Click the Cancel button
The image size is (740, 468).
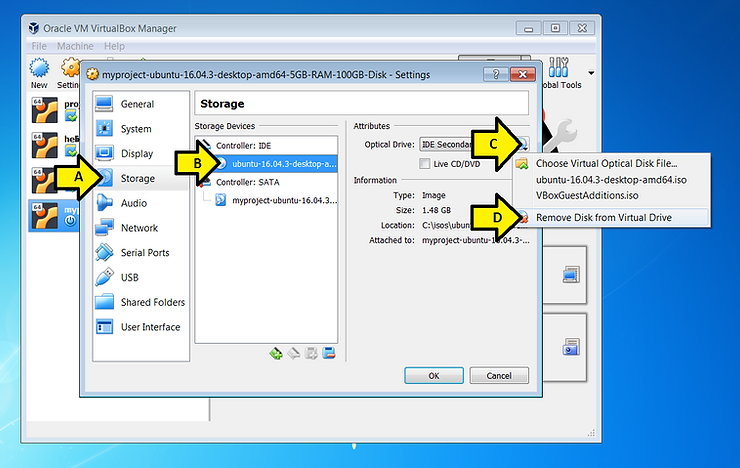point(499,376)
